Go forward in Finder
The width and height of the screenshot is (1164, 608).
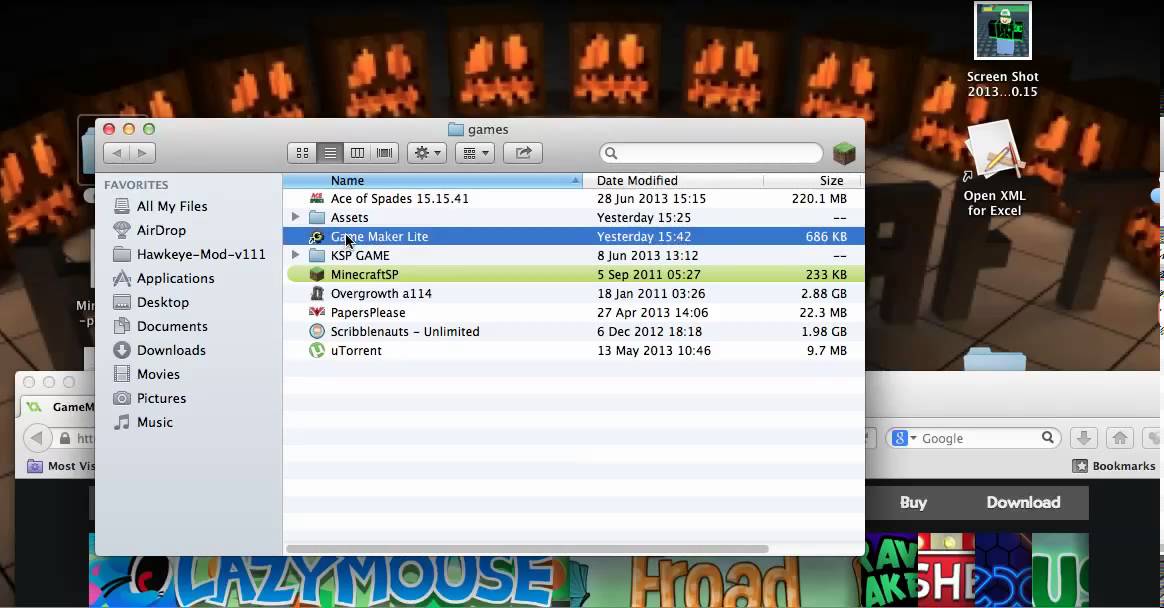[143, 153]
